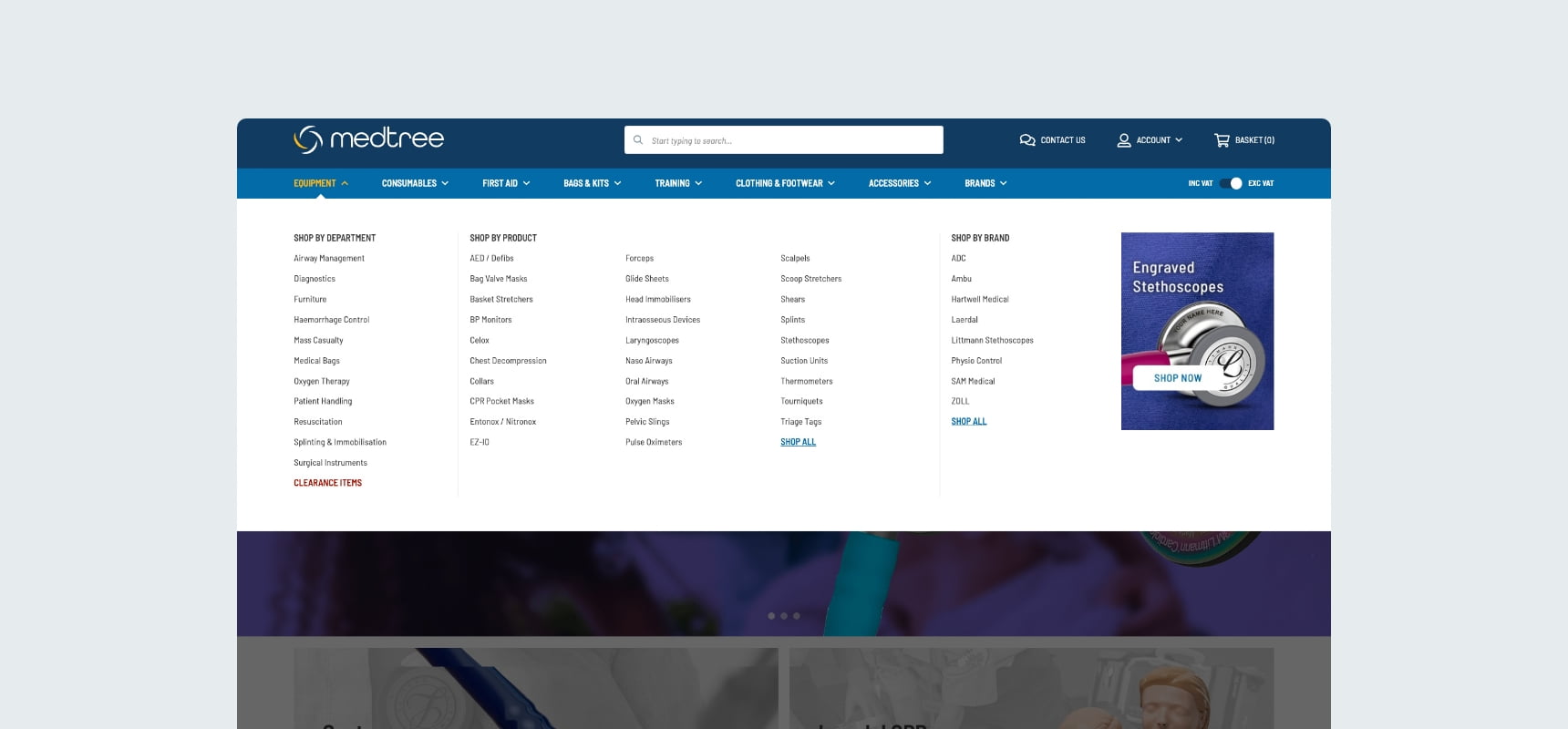The width and height of the screenshot is (1568, 729).
Task: Click the Basket cart icon
Action: tap(1222, 140)
